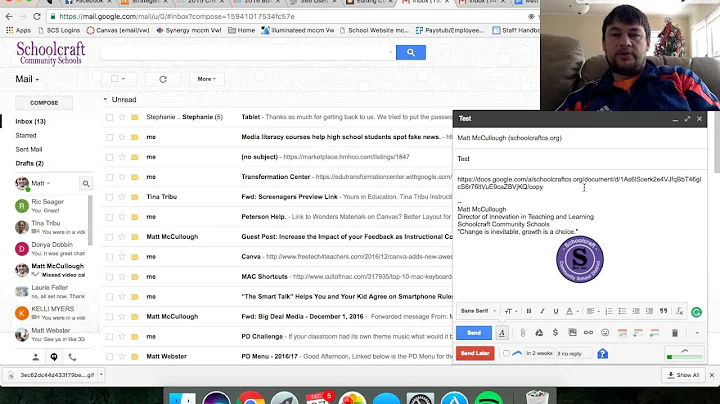Refresh the inbox
Image resolution: width=720 pixels, height=404 pixels.
(163, 79)
